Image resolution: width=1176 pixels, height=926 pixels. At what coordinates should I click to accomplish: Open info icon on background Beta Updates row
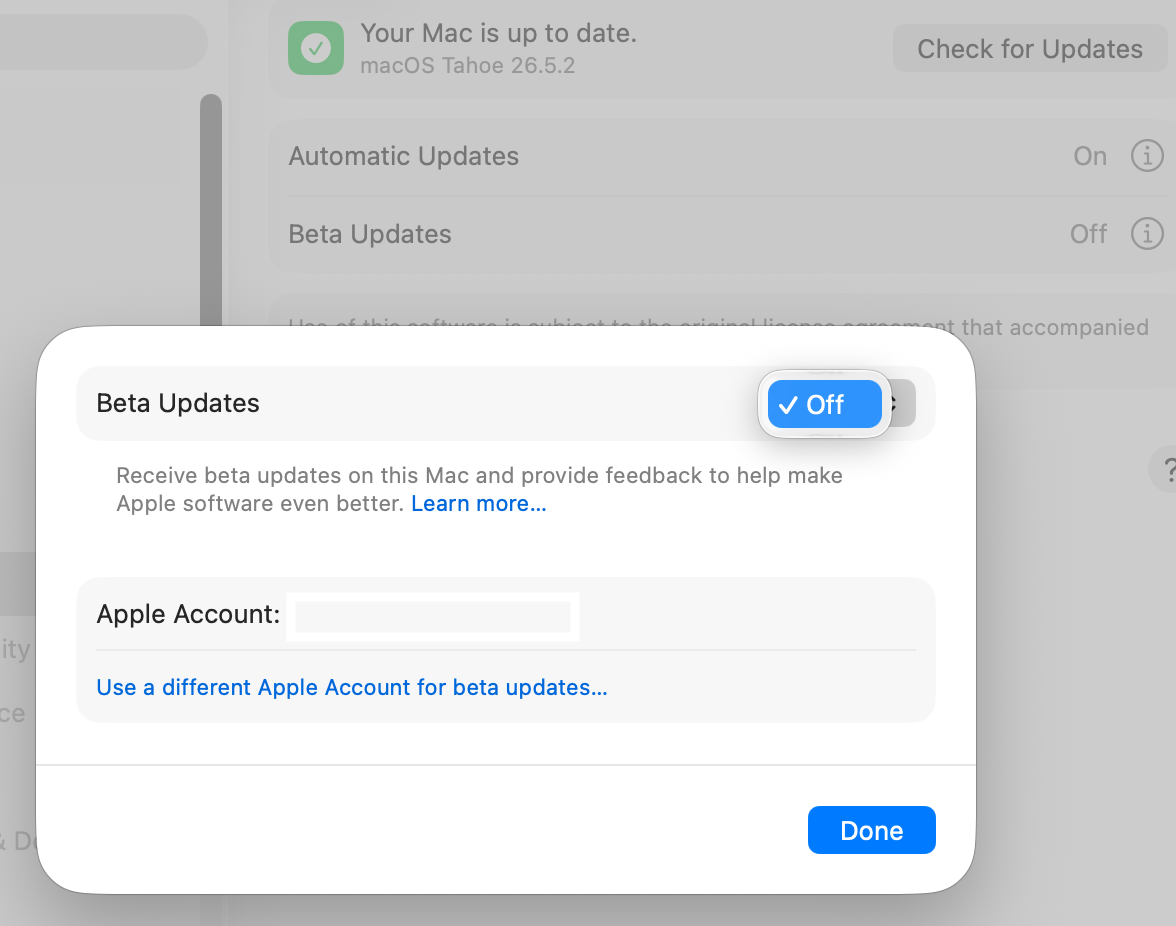click(1147, 234)
